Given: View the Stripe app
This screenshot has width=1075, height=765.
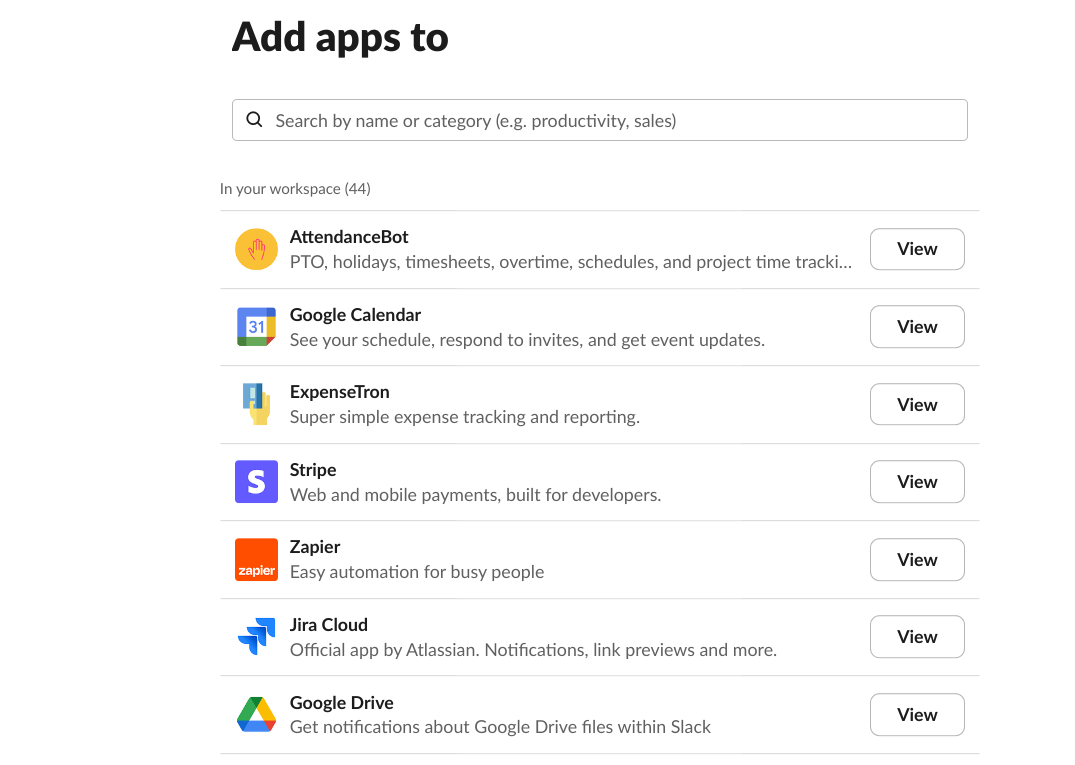Looking at the screenshot, I should (917, 482).
